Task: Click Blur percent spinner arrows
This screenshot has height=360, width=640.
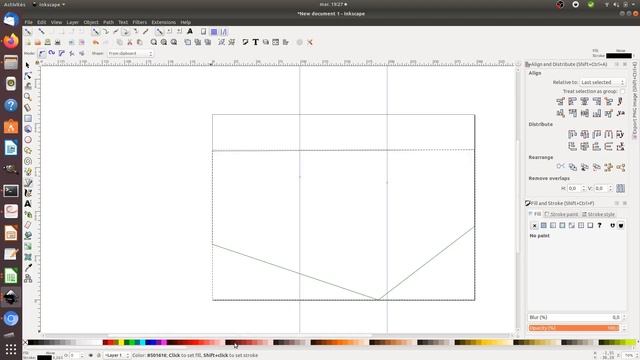Action: 624,317
